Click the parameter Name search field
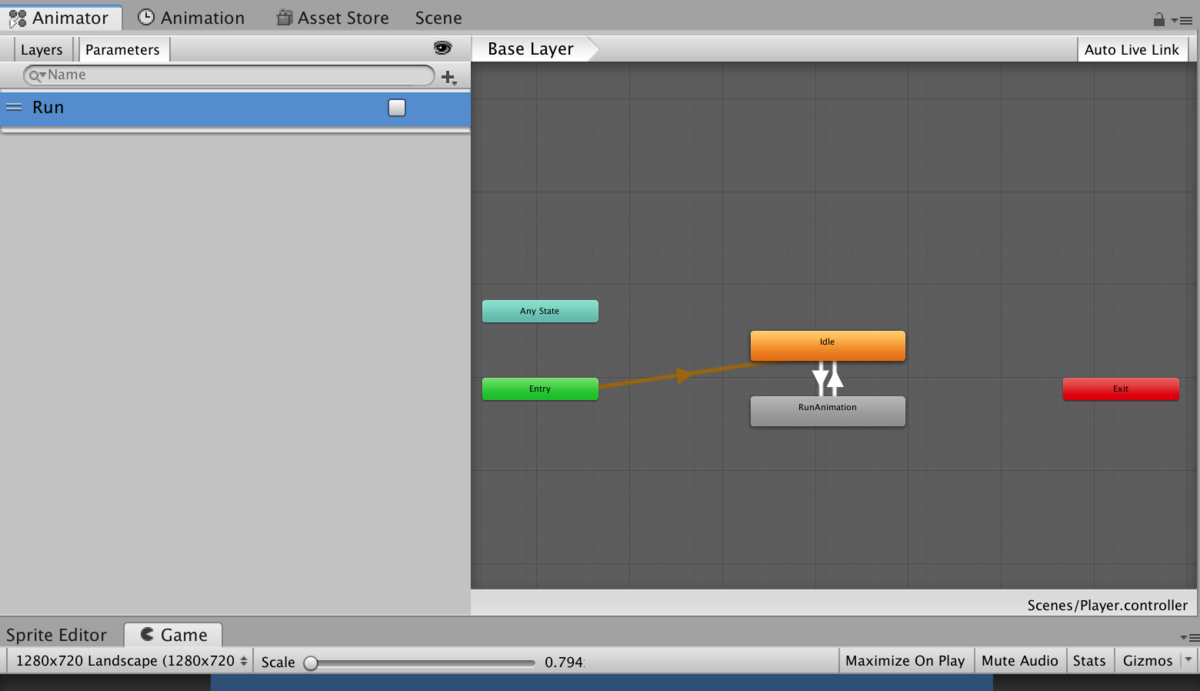1200x691 pixels. [x=229, y=75]
